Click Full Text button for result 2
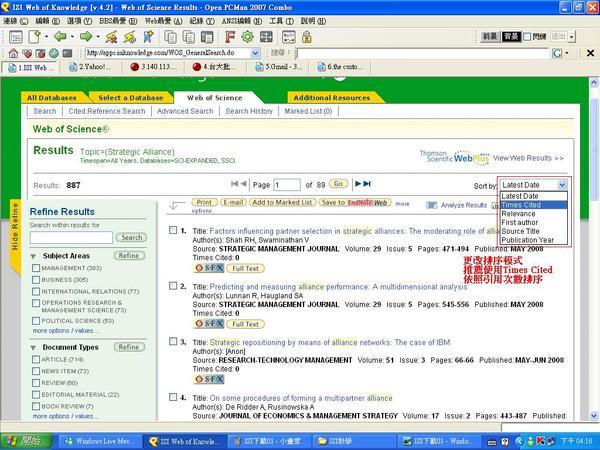The width and height of the screenshot is (600, 450). [245, 324]
